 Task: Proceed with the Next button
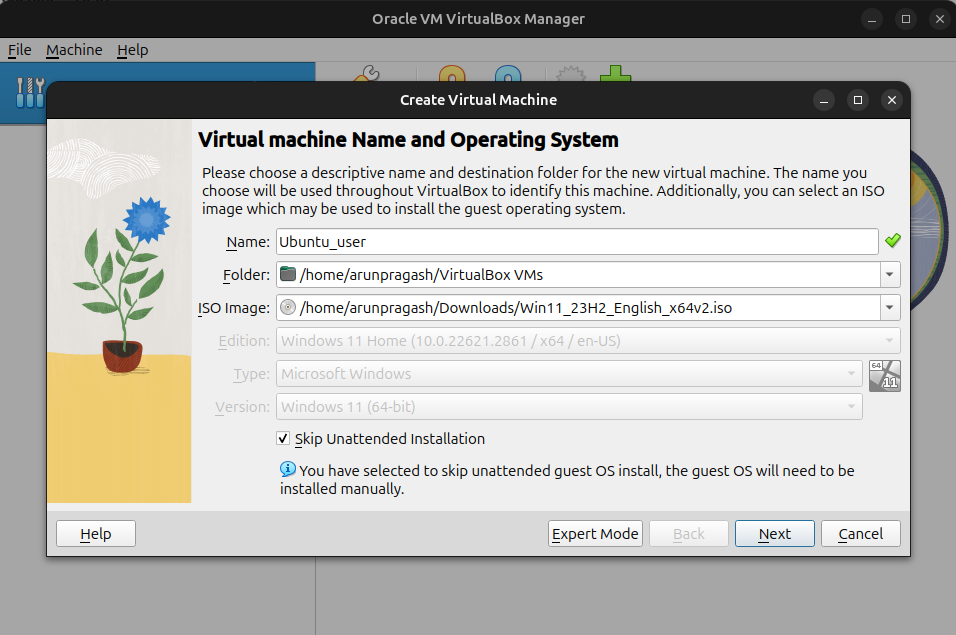[x=774, y=534]
